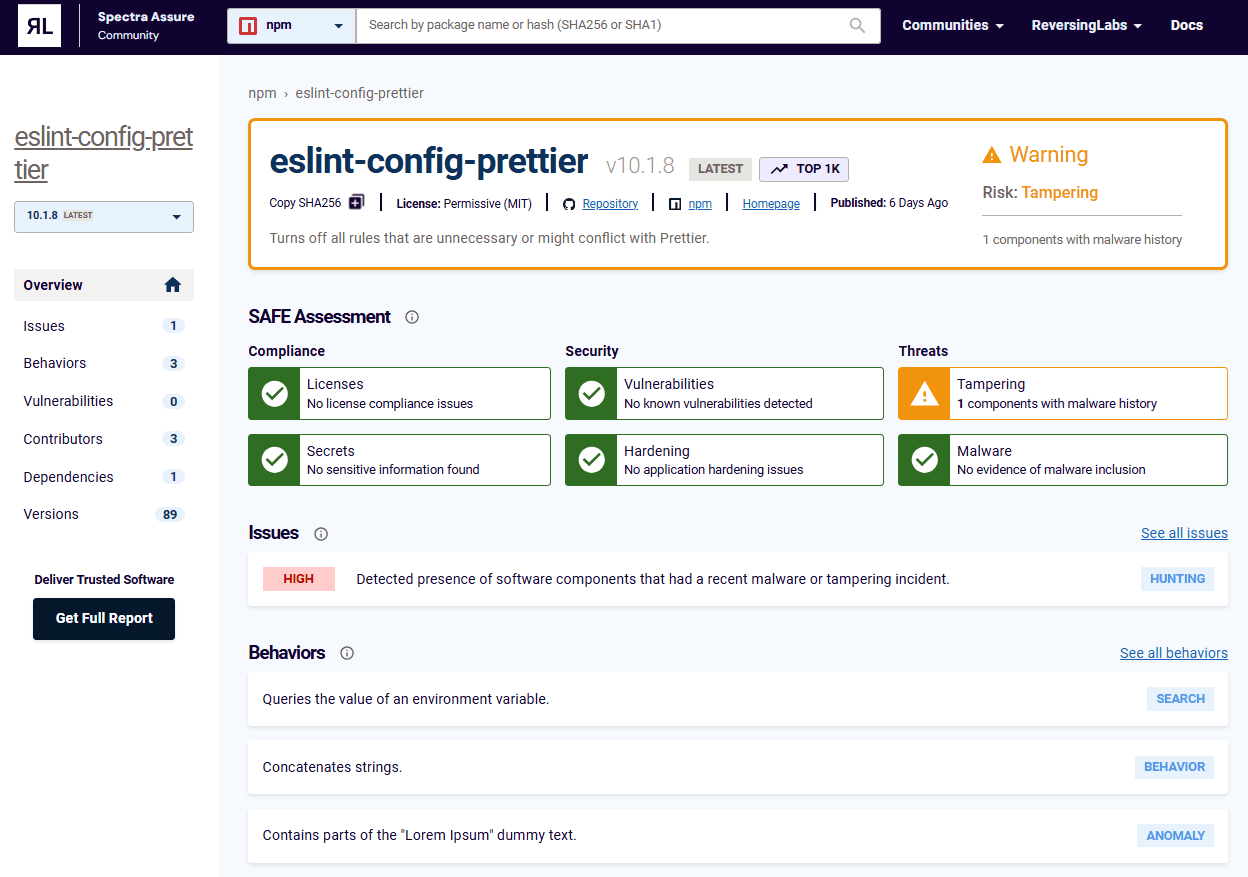Click the warning triangle on the Tampering card

coord(923,393)
